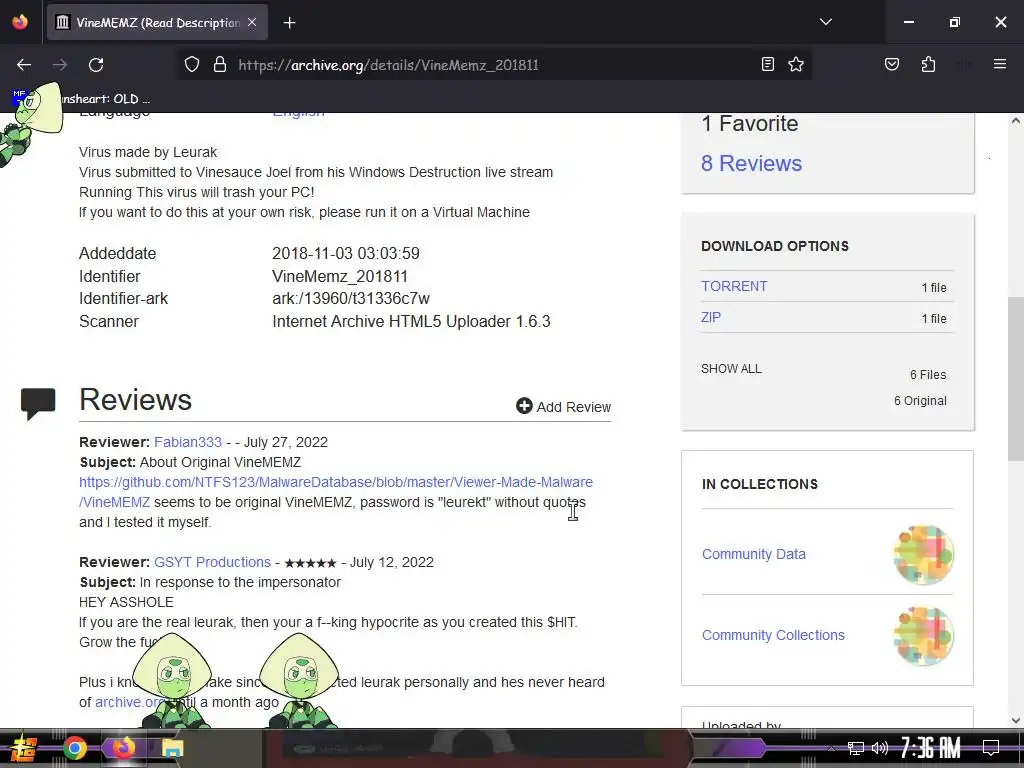Viewport: 1024px width, 768px height.
Task: Select the VineMEMZ tab
Action: 157,22
